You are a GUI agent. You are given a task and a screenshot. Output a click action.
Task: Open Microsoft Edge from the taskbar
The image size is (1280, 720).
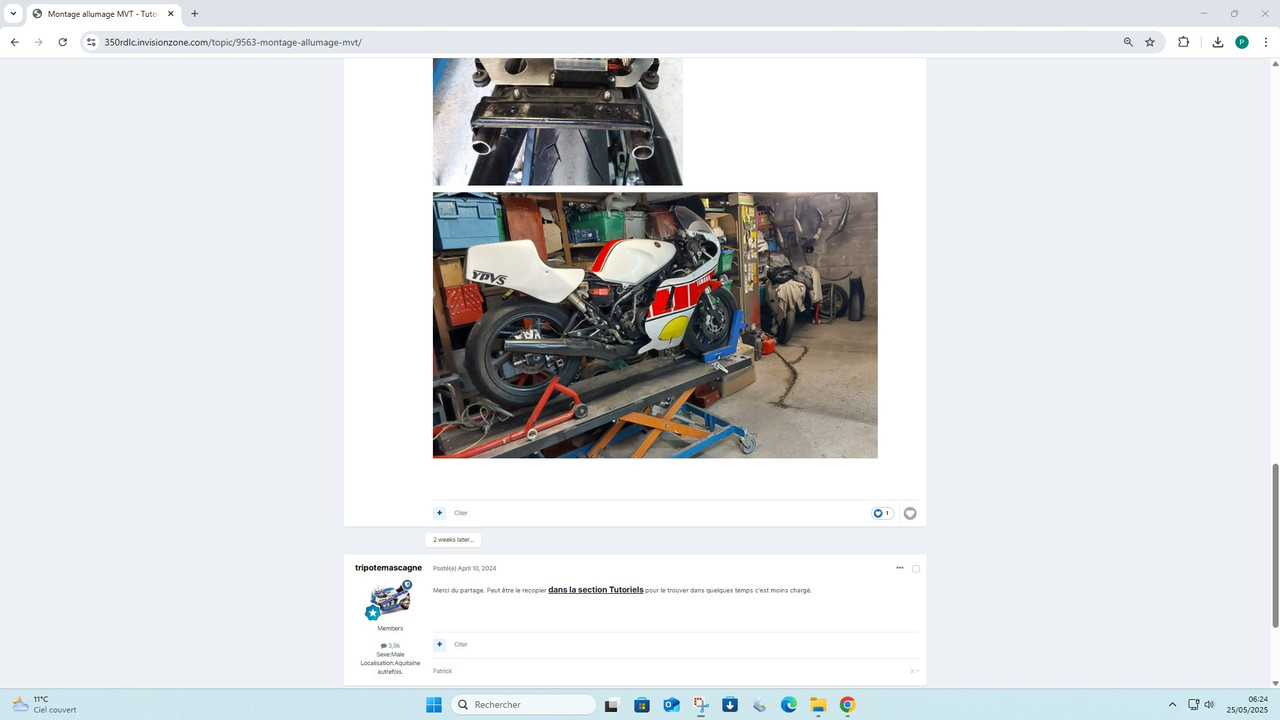click(x=789, y=705)
